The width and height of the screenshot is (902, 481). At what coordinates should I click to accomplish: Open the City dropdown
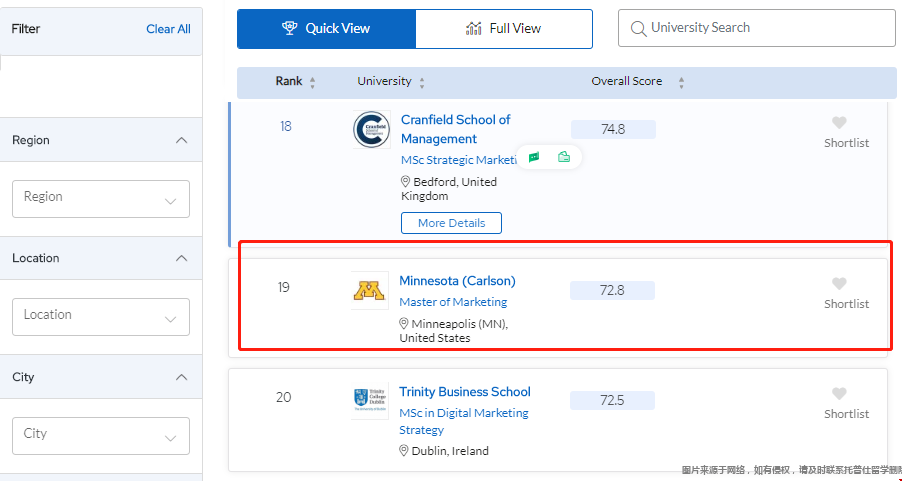(x=101, y=436)
